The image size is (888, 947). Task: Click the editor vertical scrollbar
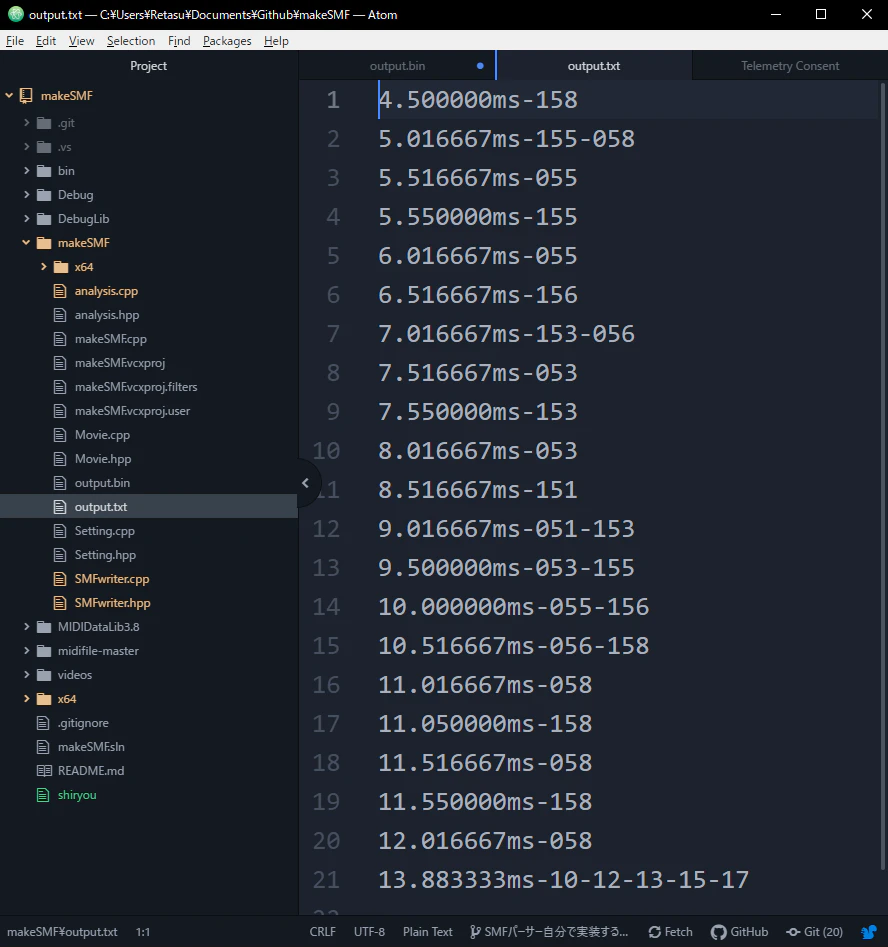click(x=883, y=483)
